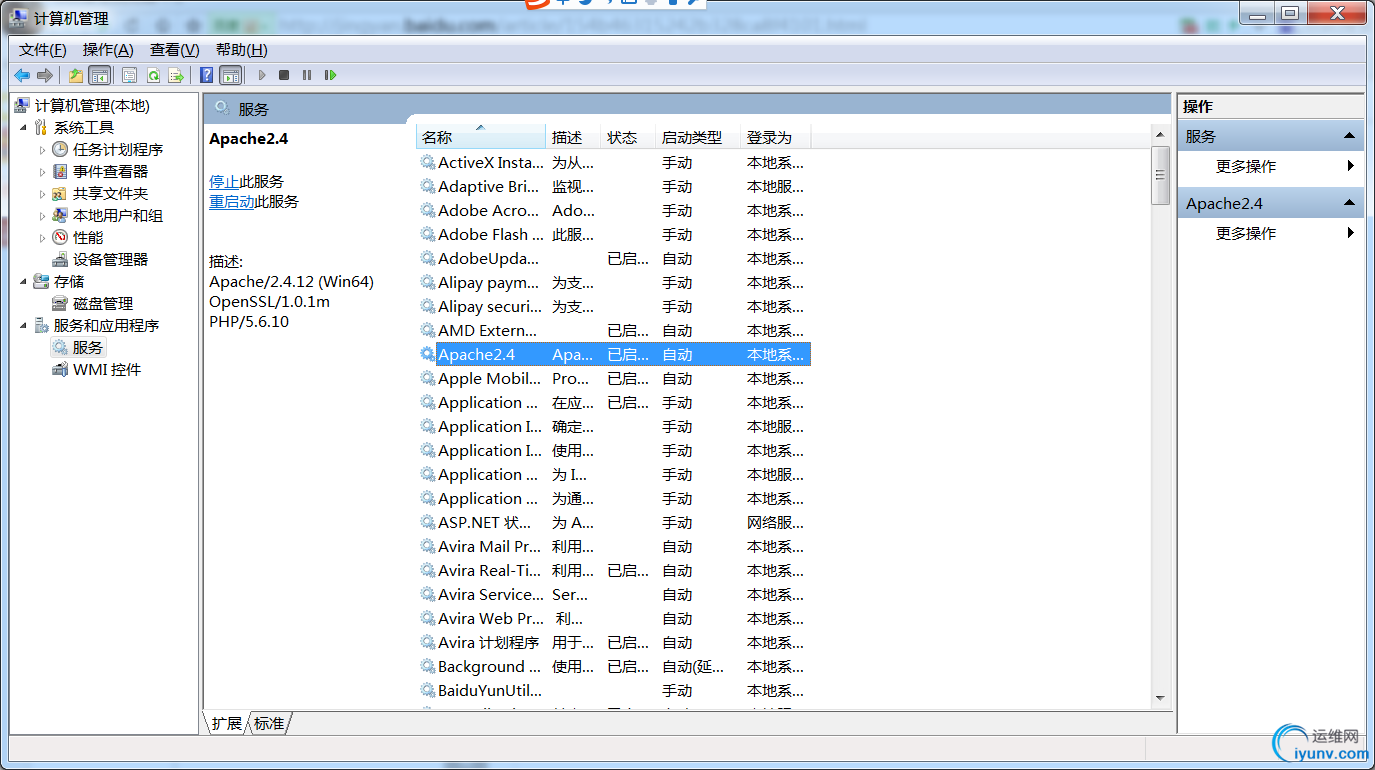Click the Restart service icon

[331, 75]
